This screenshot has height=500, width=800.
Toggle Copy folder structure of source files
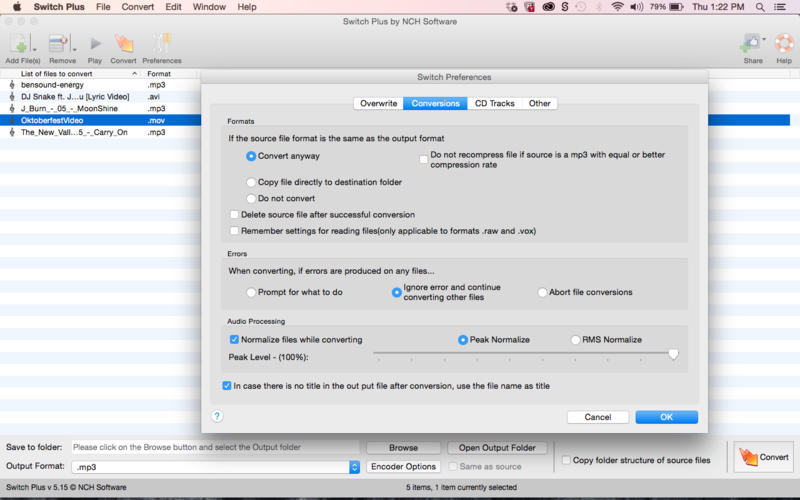coord(566,460)
